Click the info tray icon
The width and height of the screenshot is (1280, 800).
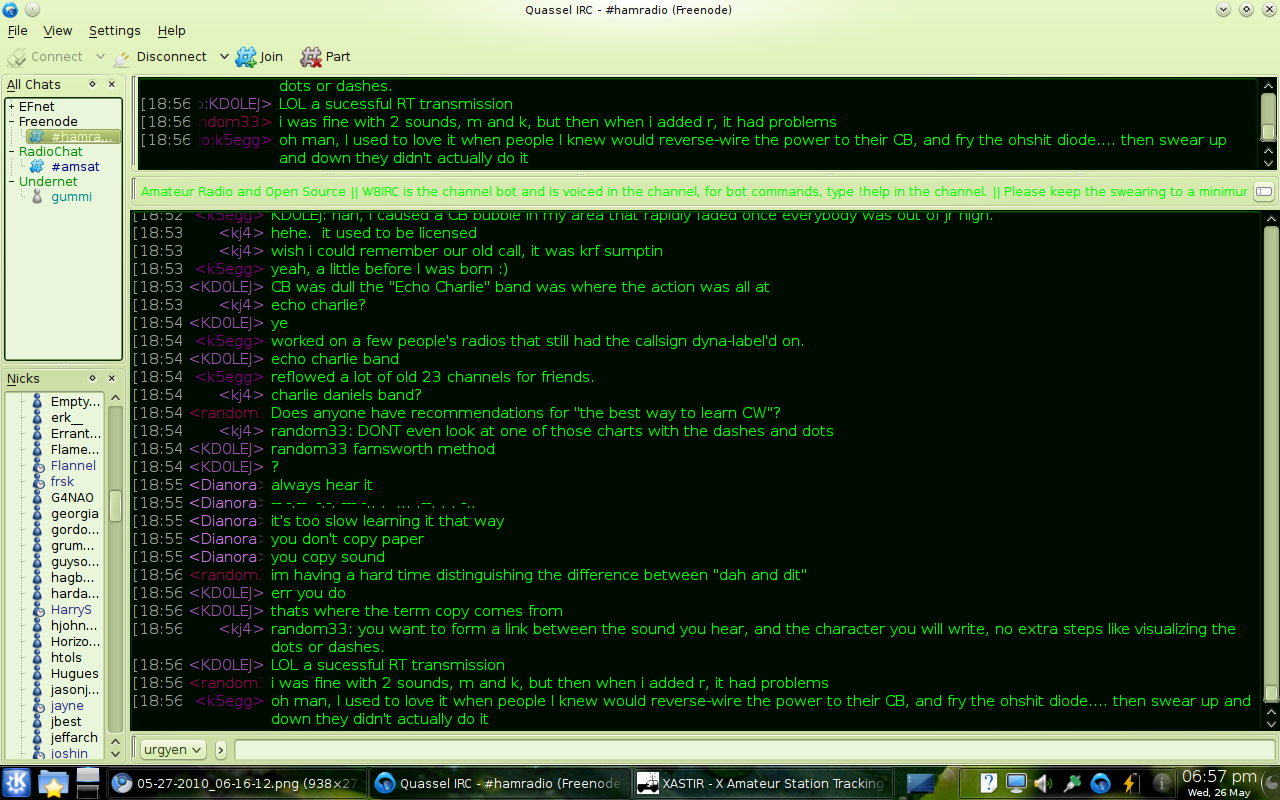point(1162,783)
